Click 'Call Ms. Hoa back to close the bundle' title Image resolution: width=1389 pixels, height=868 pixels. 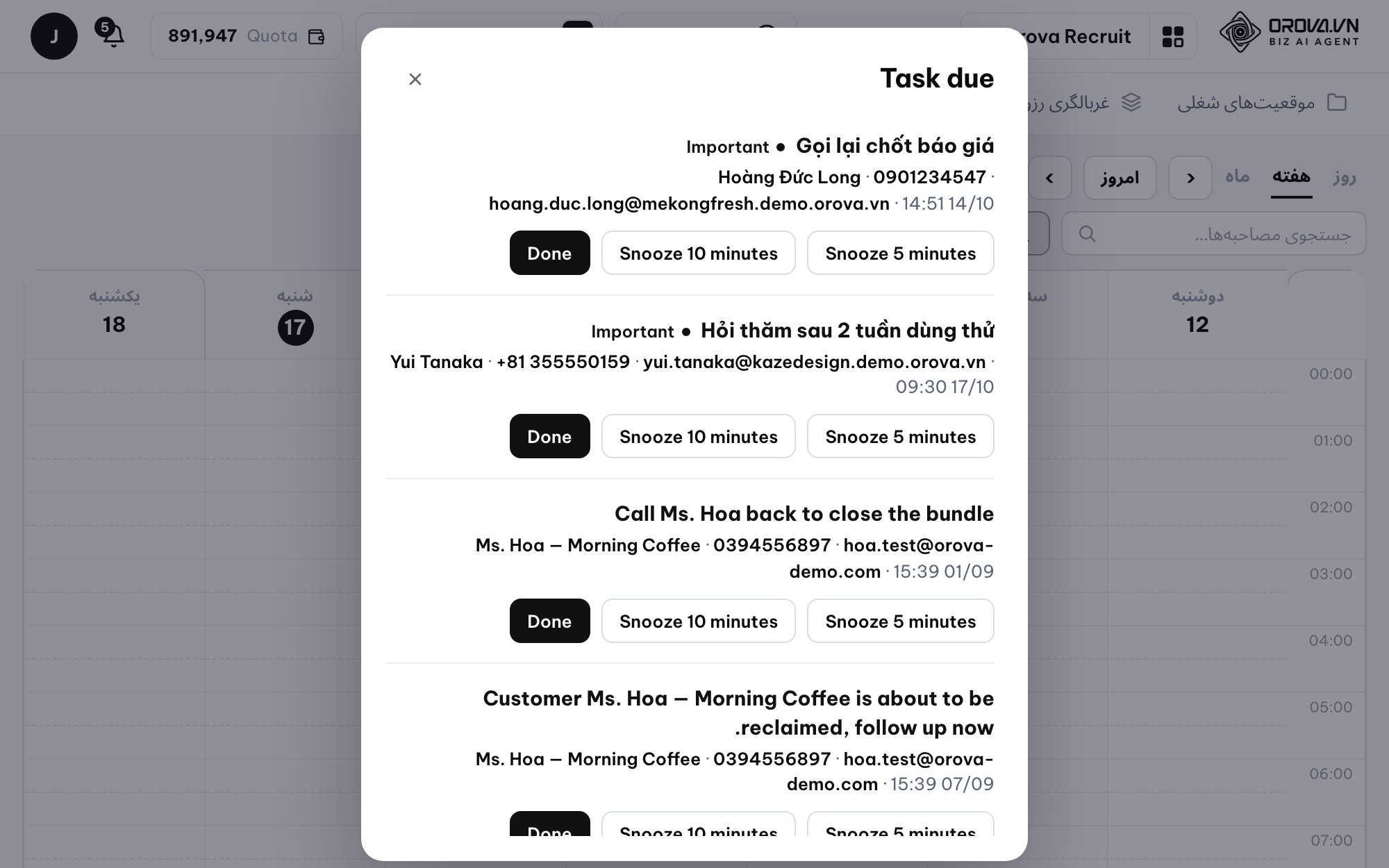click(x=804, y=513)
